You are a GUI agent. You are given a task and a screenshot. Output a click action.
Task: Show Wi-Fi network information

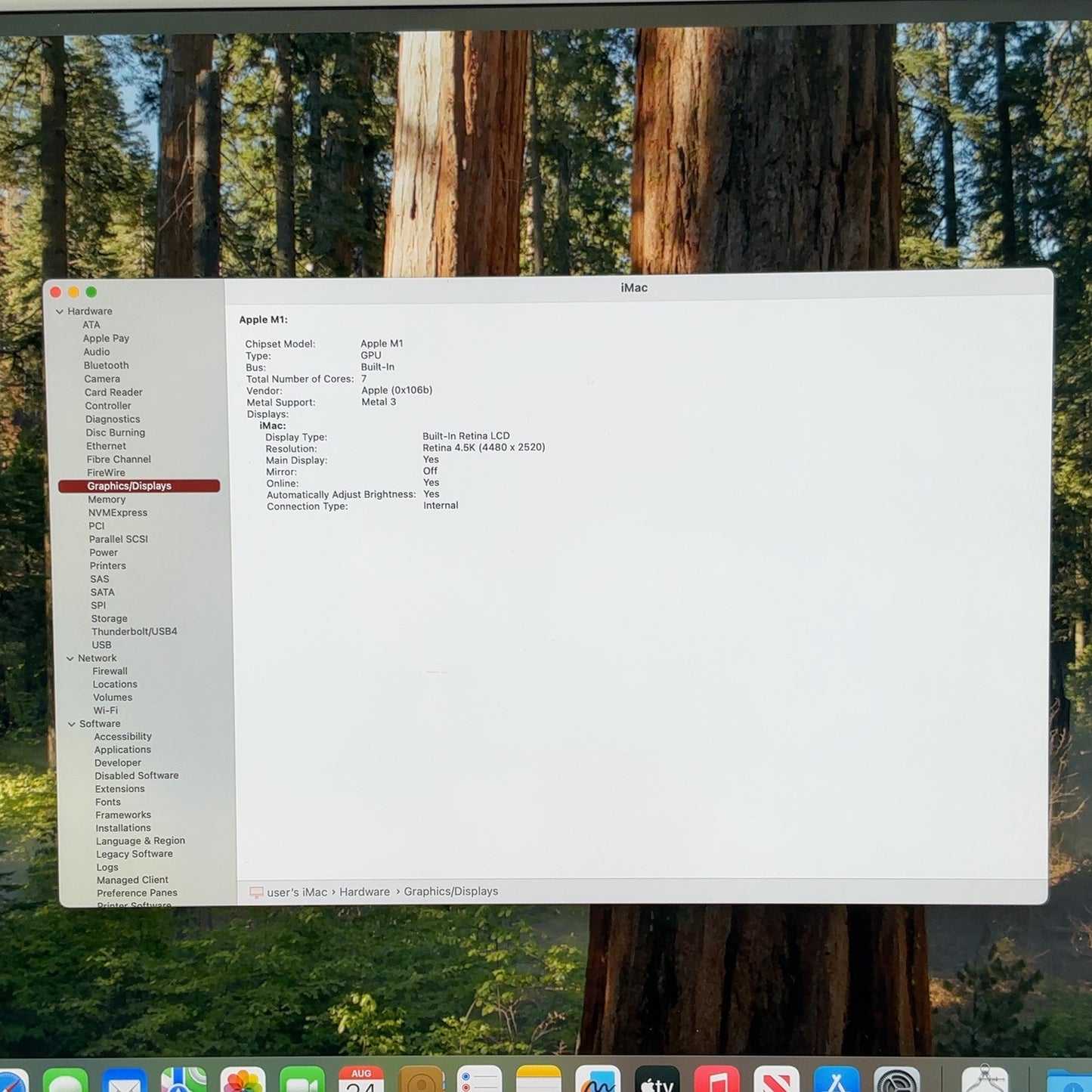[x=106, y=711]
